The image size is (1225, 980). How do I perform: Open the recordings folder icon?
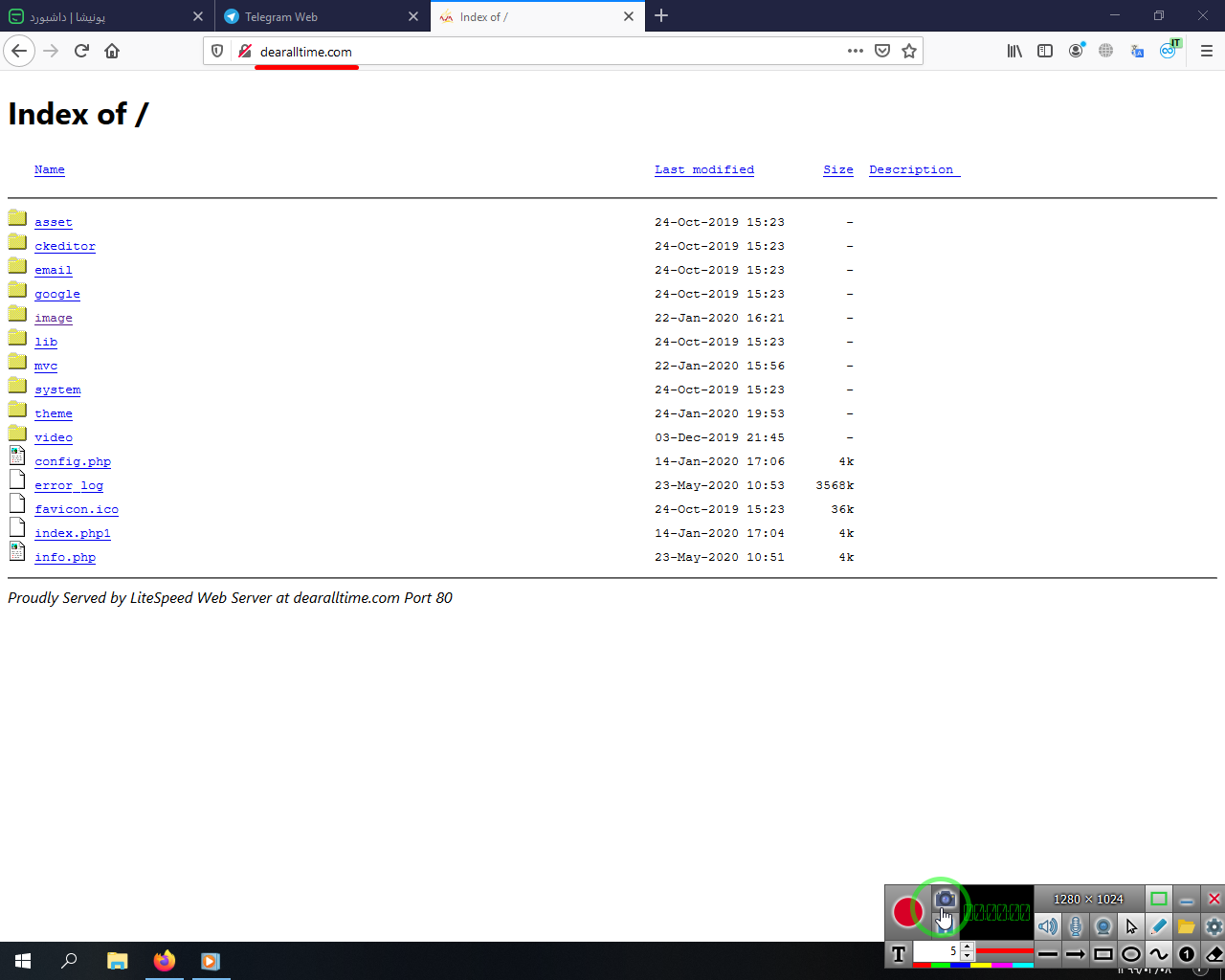[1186, 926]
